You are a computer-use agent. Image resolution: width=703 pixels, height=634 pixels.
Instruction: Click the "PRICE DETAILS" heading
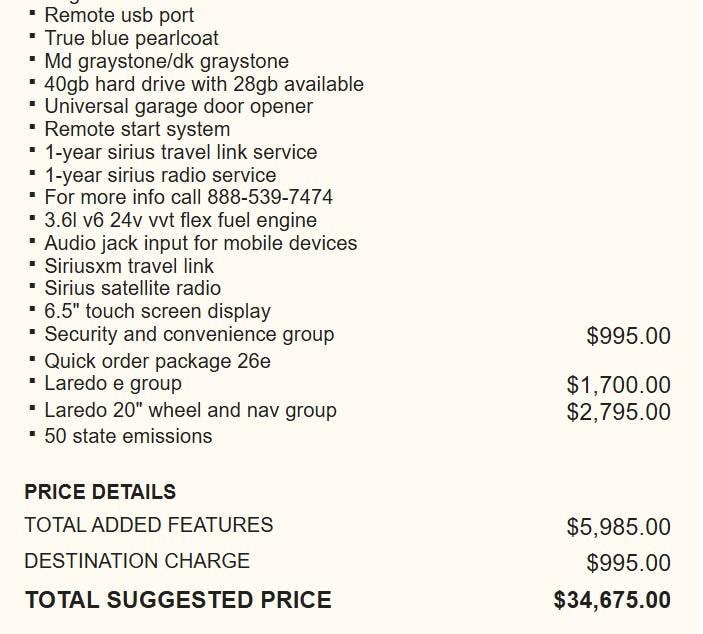click(x=100, y=492)
